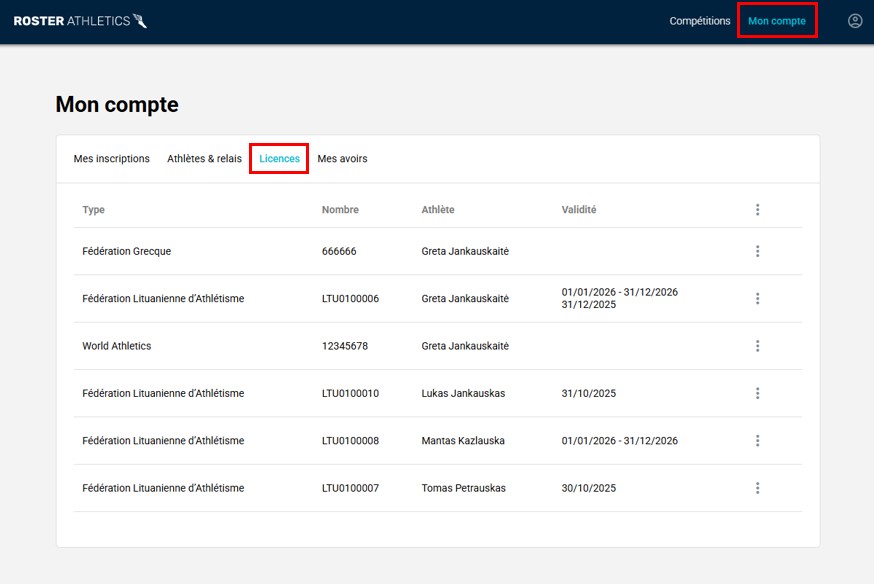Click validity range in the LTU0100008 row
Image resolution: width=874 pixels, height=584 pixels.
[x=619, y=441]
